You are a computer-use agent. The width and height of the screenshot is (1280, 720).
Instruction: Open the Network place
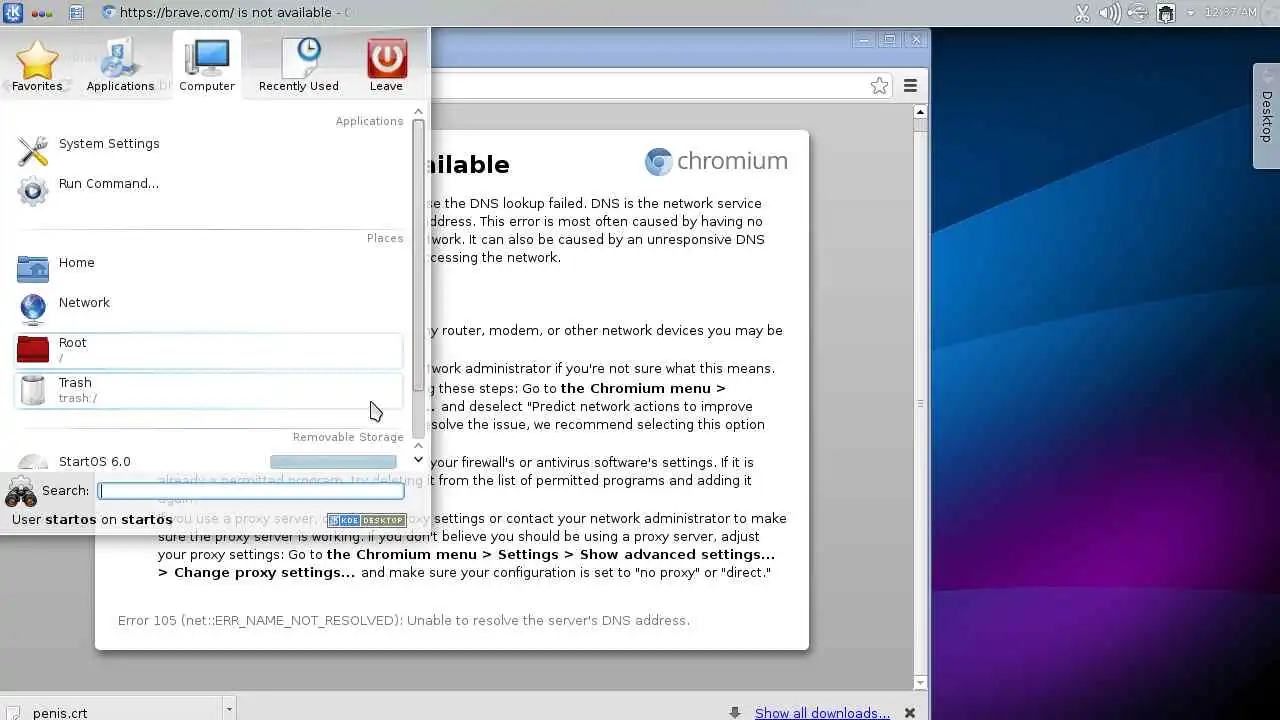pyautogui.click(x=208, y=310)
